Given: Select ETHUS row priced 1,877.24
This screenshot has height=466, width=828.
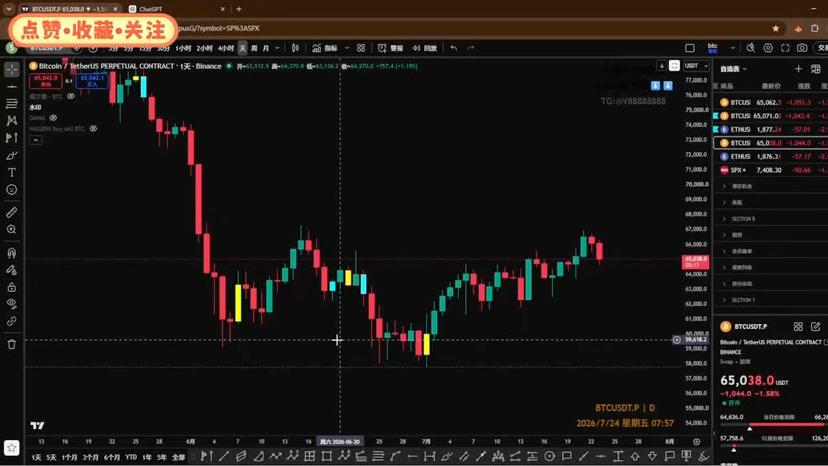Looking at the screenshot, I should (771, 129).
